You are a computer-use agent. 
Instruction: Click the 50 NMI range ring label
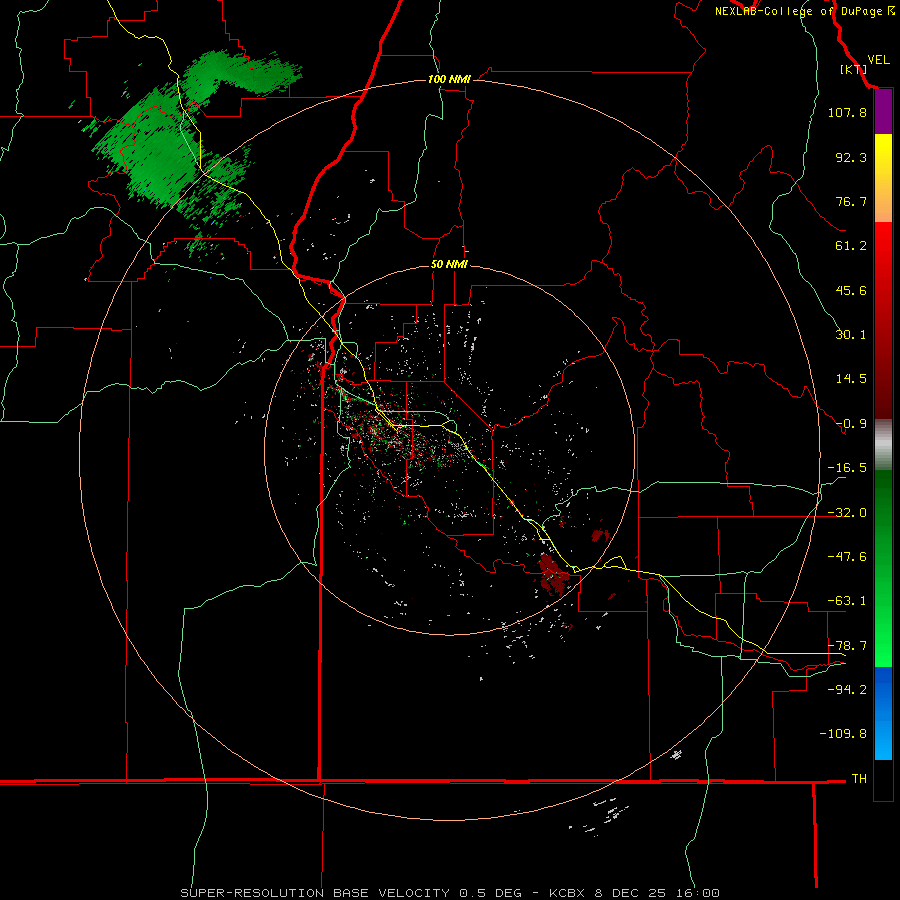(x=449, y=265)
